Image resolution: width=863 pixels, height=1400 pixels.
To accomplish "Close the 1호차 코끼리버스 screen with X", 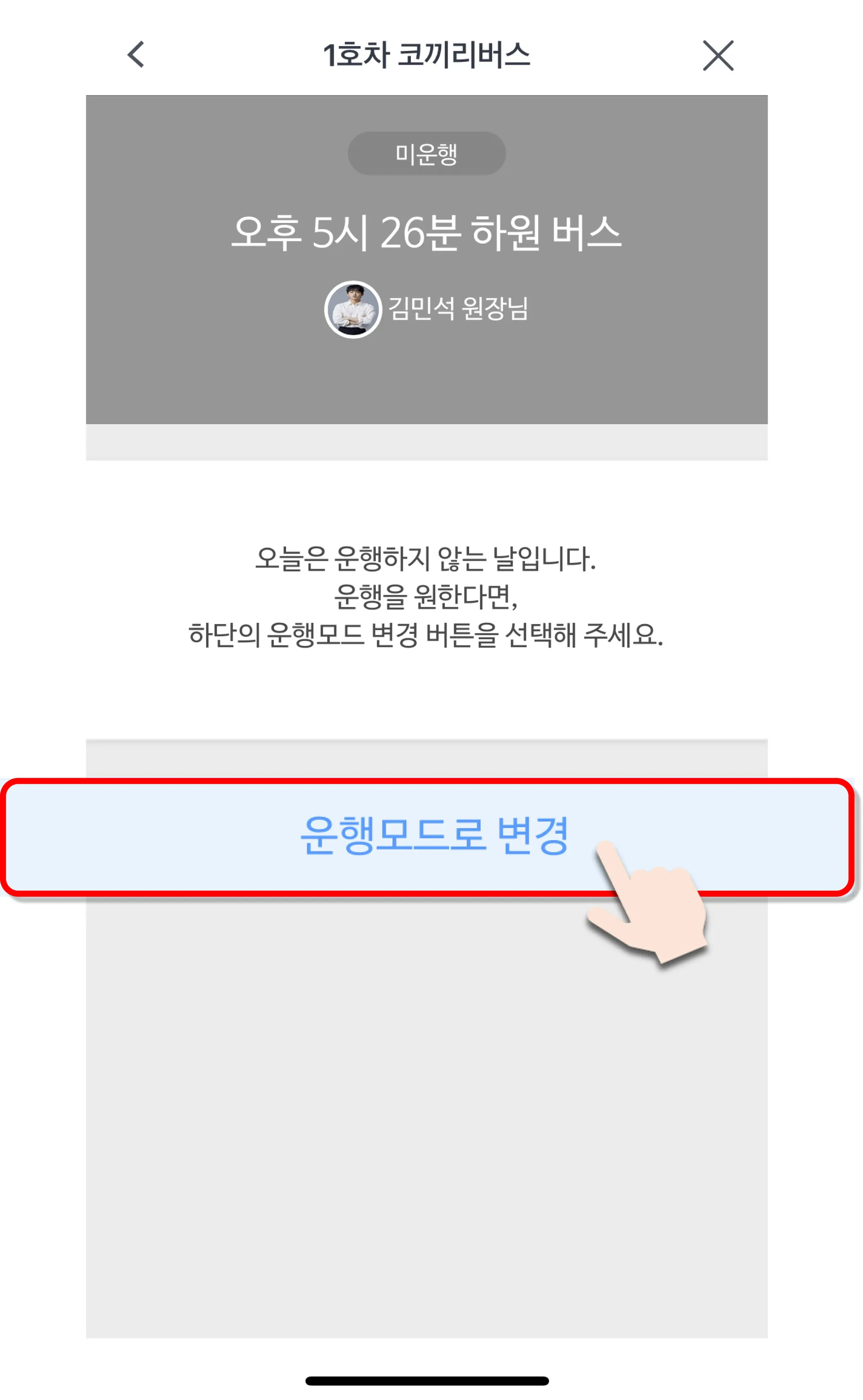I will (718, 55).
